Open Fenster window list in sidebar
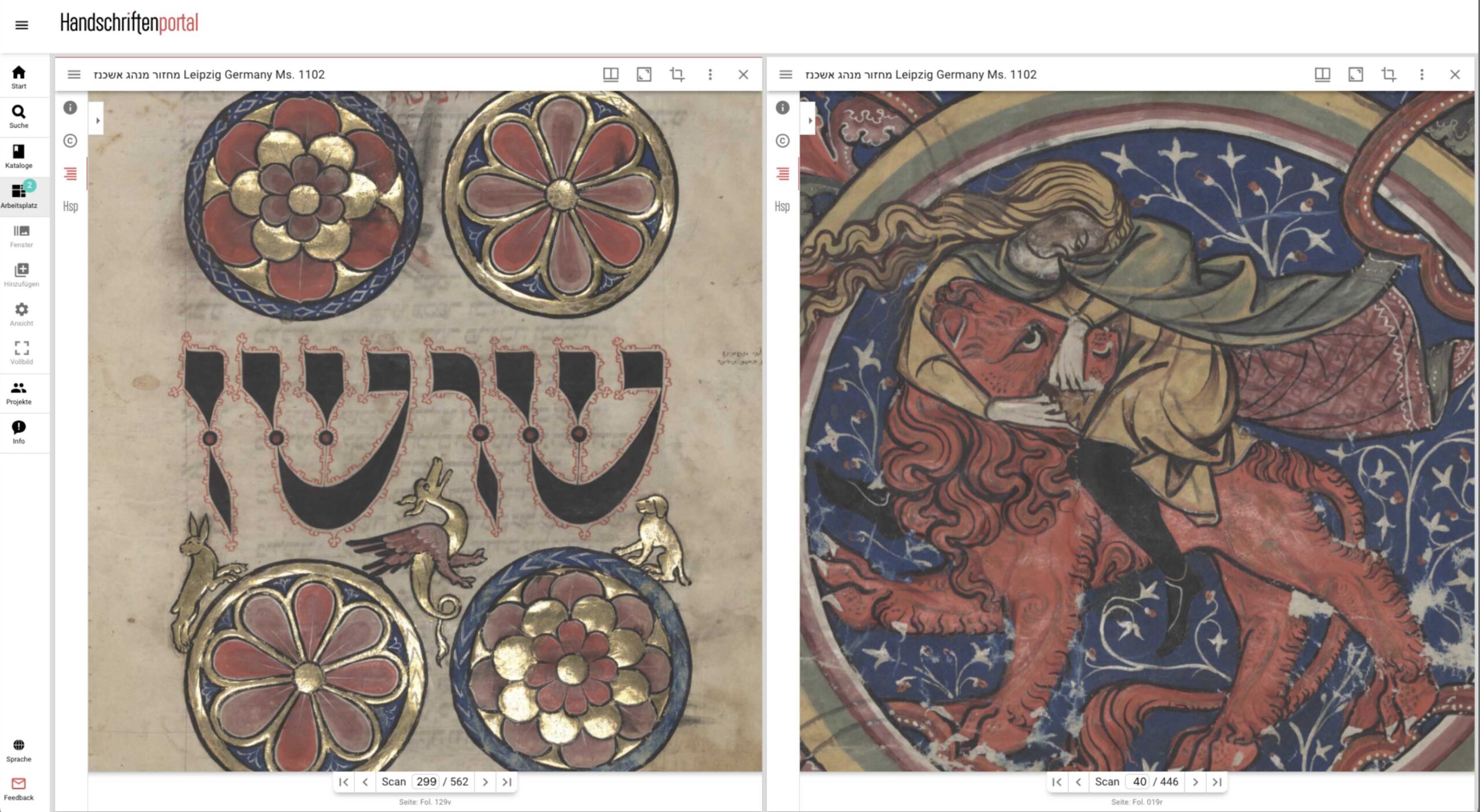Screen dimensions: 1480x812 tap(21, 236)
